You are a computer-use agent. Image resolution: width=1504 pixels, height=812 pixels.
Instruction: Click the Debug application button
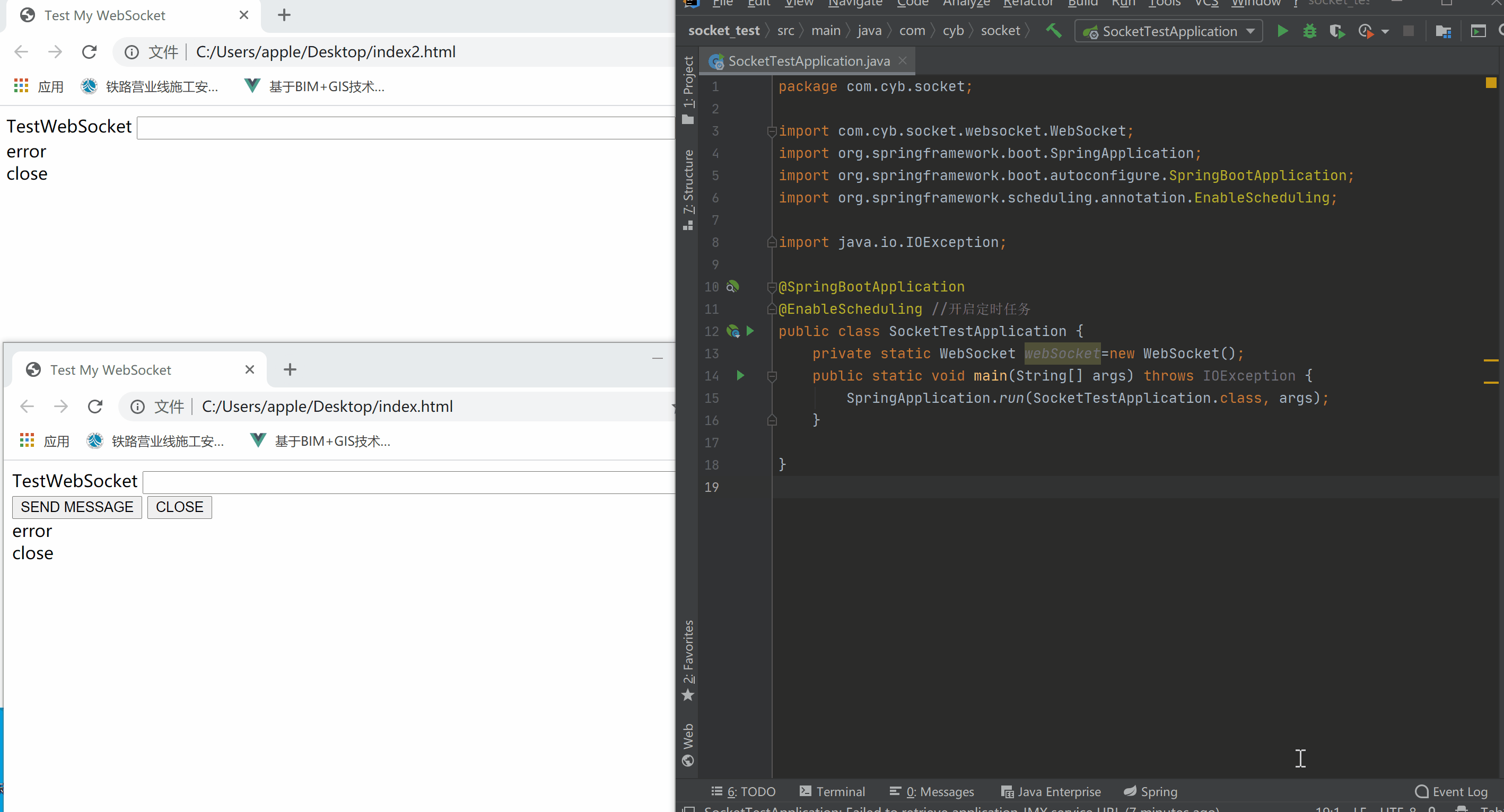1310,30
